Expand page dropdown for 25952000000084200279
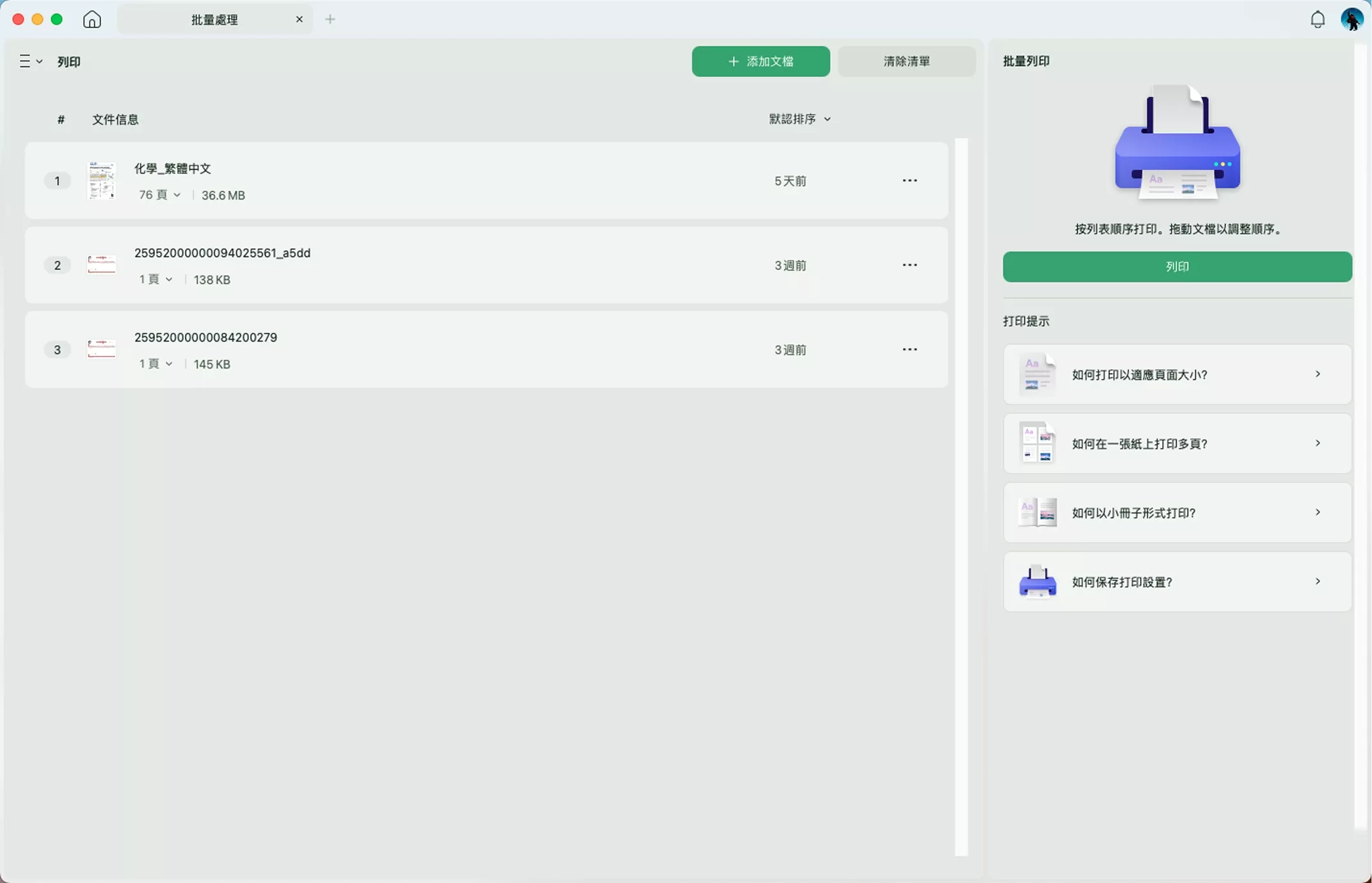Viewport: 1372px width, 883px height. [156, 363]
